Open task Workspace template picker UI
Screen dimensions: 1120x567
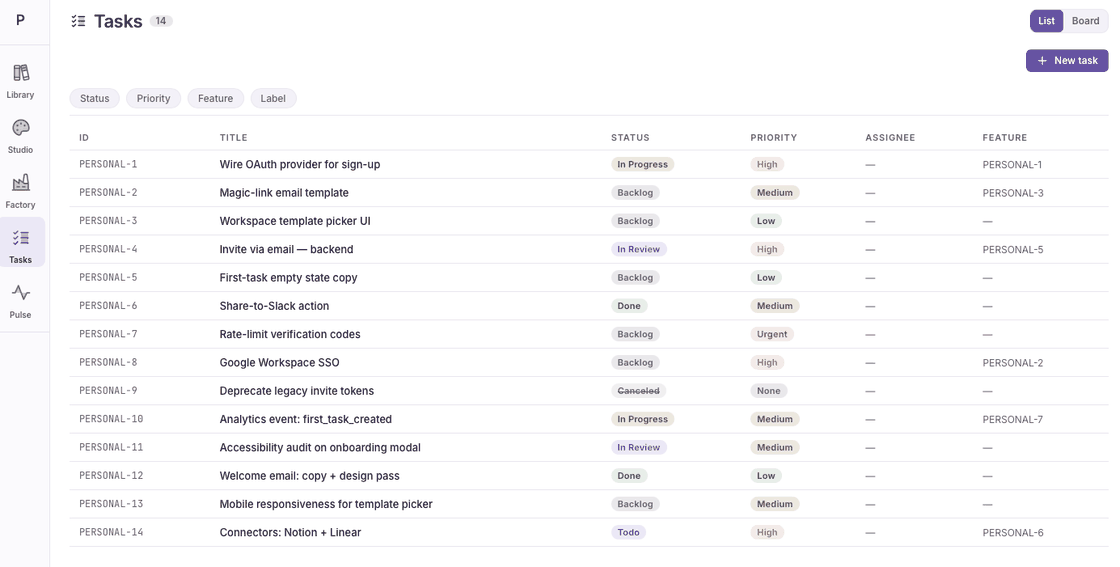(295, 221)
